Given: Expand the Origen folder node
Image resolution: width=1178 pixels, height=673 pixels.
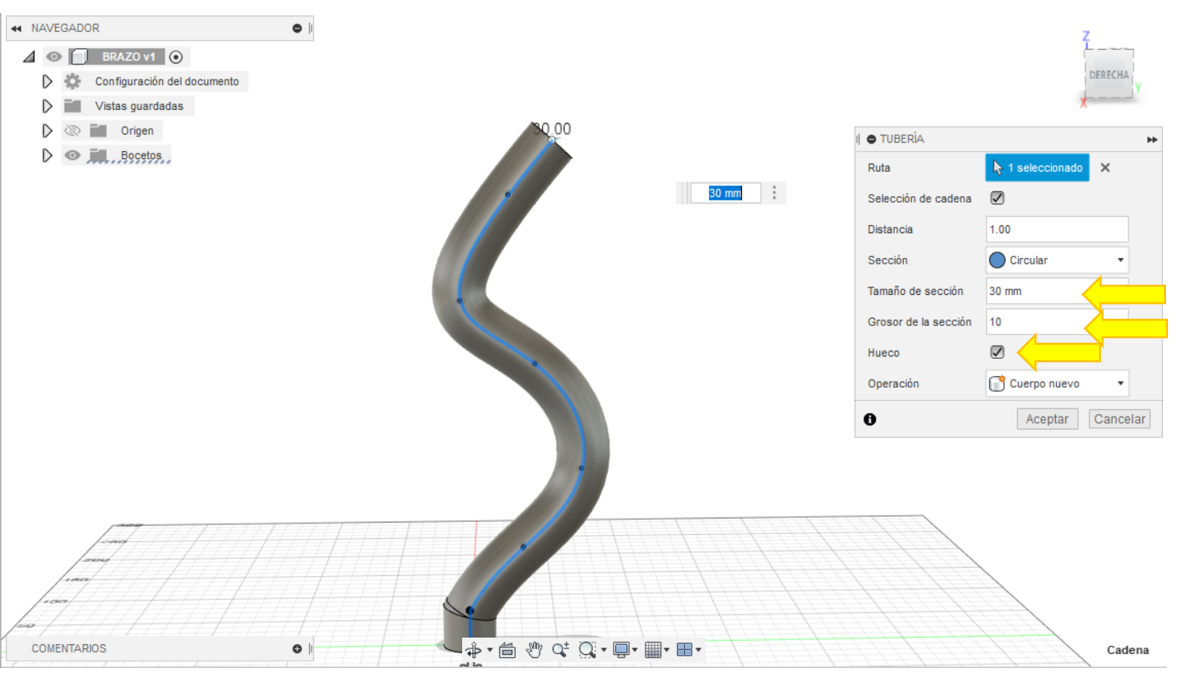Looking at the screenshot, I should [47, 131].
